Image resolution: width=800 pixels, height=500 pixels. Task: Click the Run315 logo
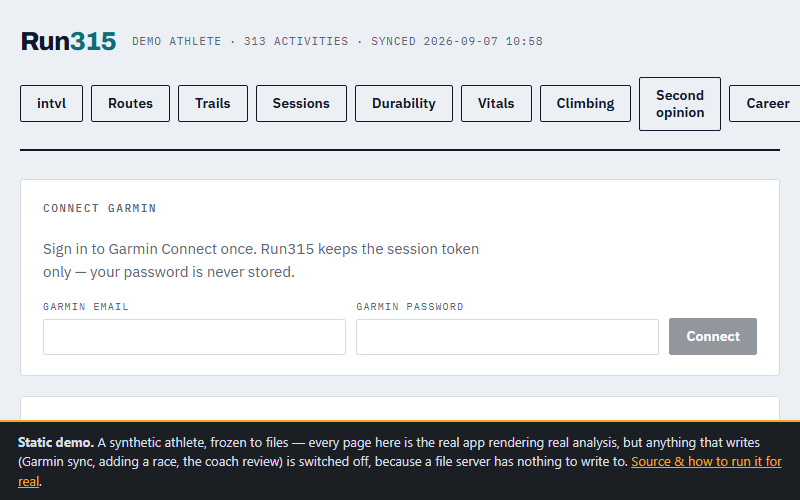[68, 41]
